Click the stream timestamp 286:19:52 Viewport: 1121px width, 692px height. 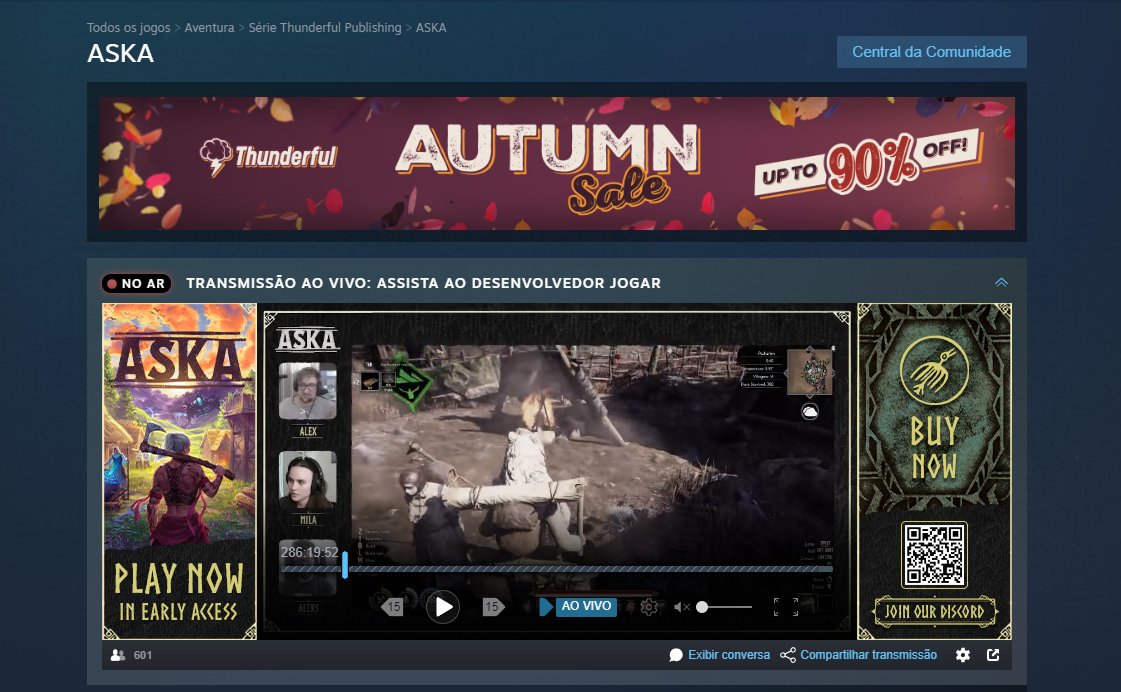click(310, 552)
